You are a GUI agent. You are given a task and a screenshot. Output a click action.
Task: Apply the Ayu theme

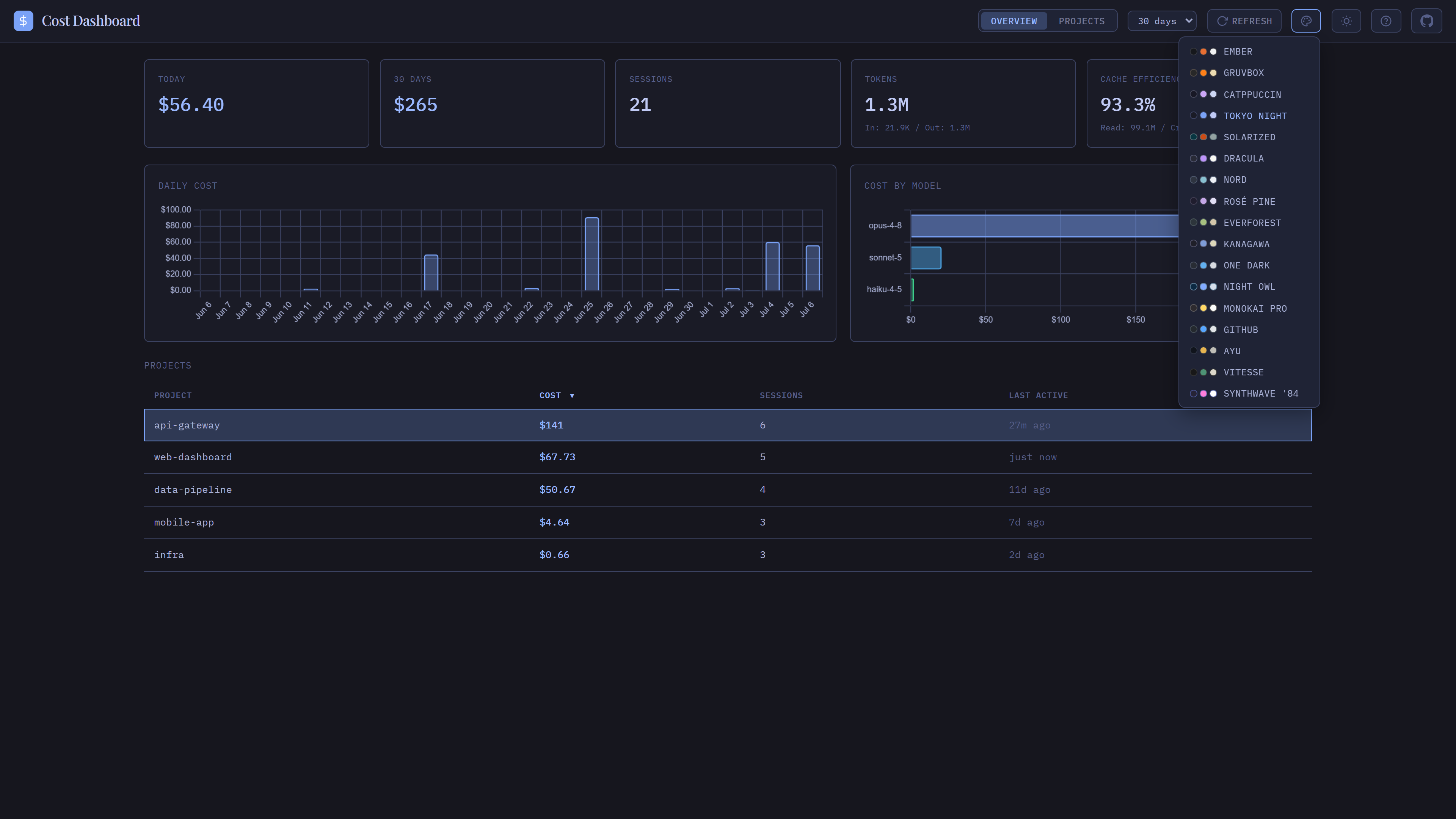point(1249,351)
